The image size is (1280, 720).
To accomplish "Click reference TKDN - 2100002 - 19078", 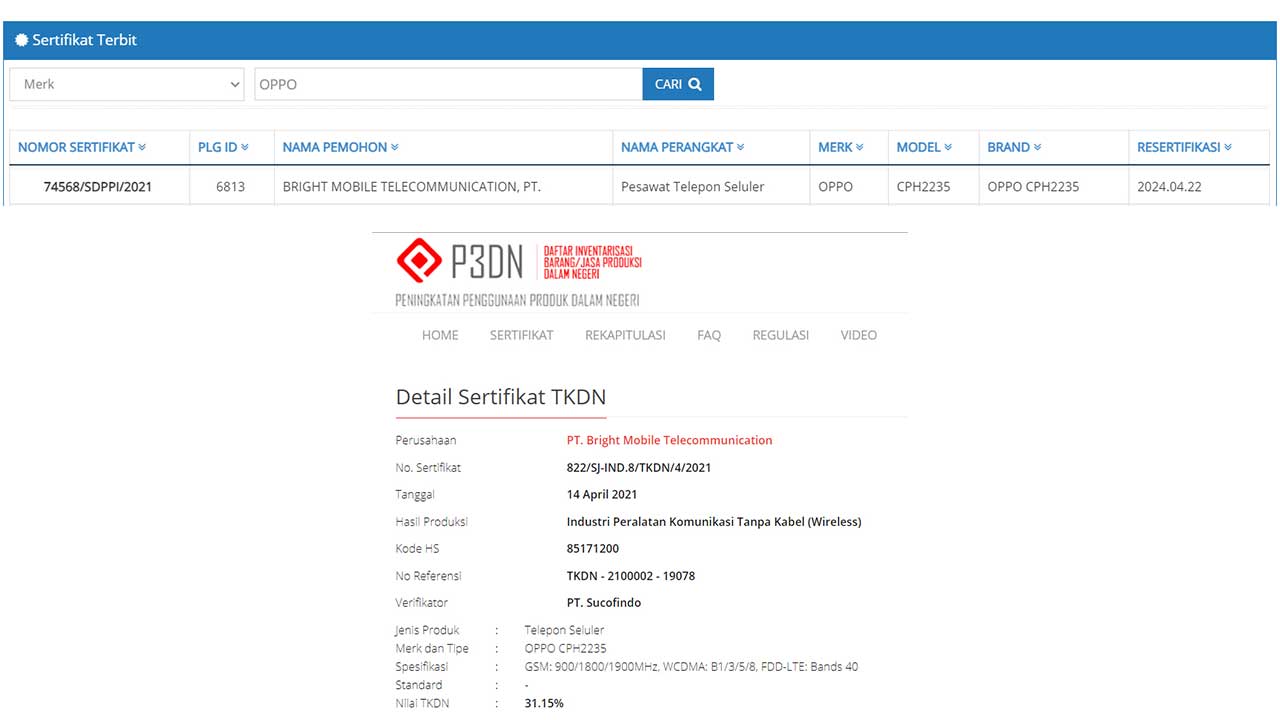I will coord(631,575).
